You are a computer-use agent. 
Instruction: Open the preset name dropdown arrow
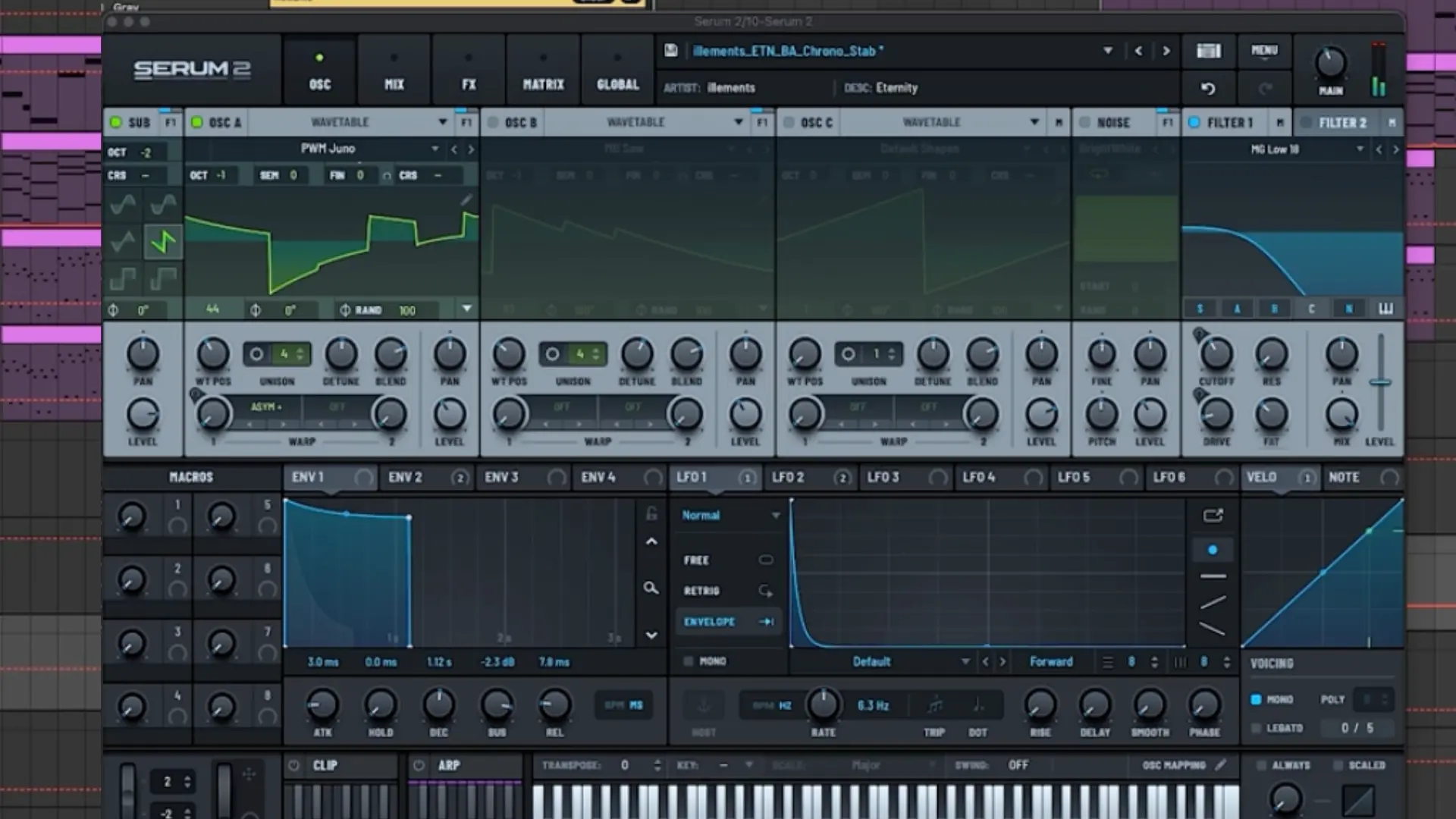[1108, 51]
